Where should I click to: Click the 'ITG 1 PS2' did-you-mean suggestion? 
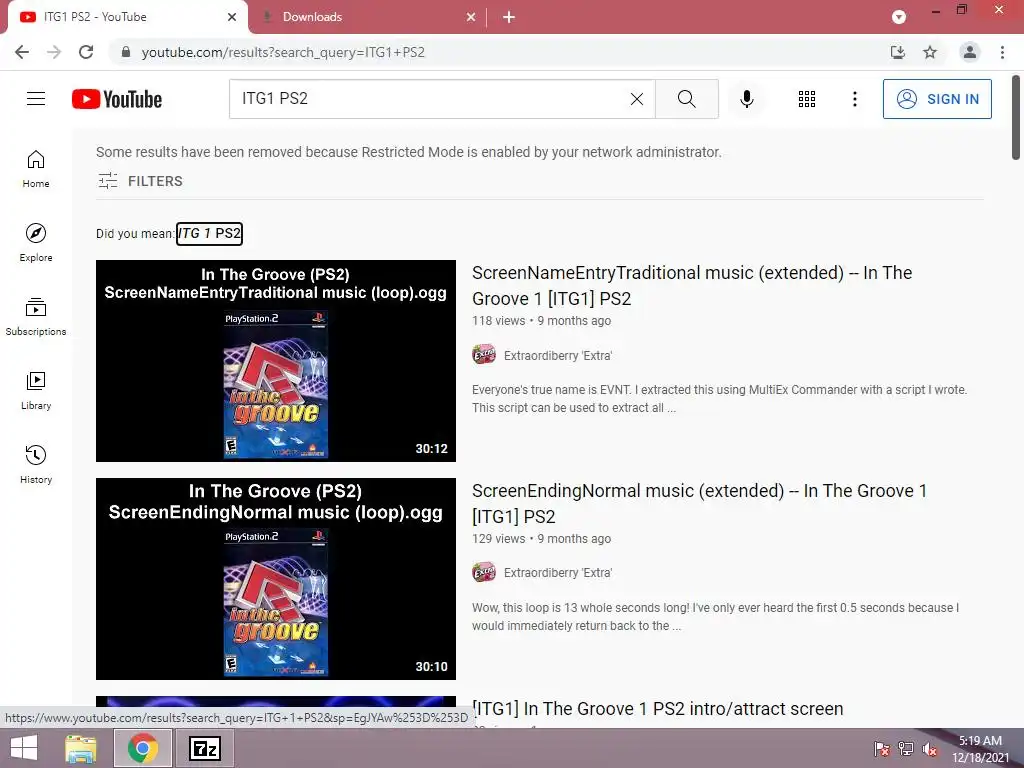210,233
